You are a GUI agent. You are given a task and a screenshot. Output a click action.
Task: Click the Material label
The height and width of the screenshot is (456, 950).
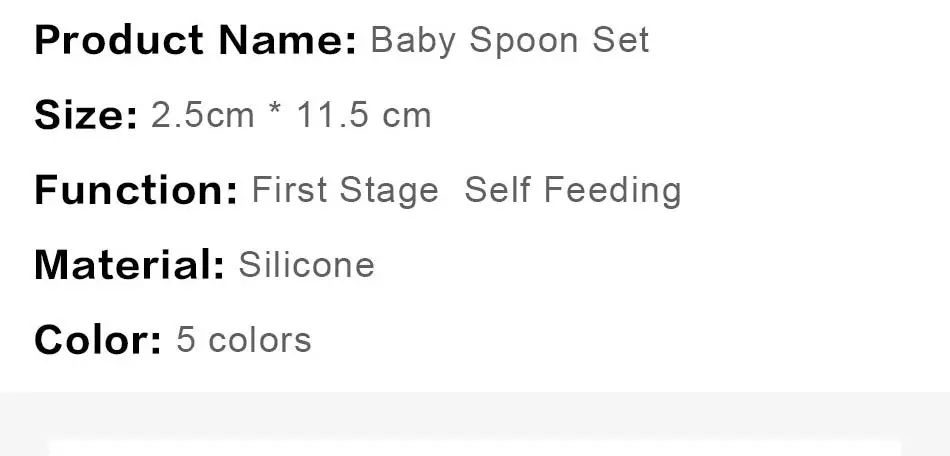click(x=129, y=265)
